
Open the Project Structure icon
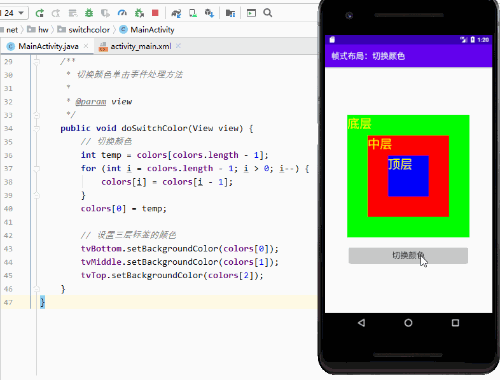[x=230, y=13]
